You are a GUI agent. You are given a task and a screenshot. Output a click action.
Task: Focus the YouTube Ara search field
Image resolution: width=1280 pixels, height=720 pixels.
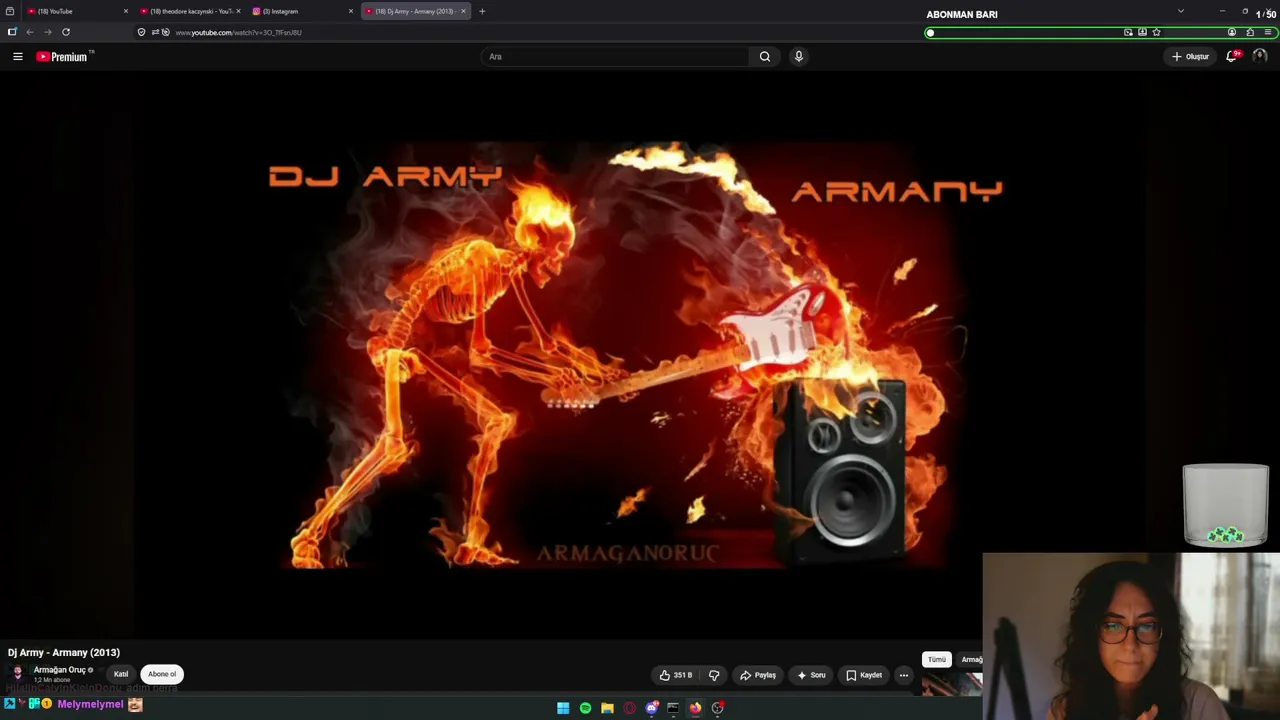(x=615, y=57)
